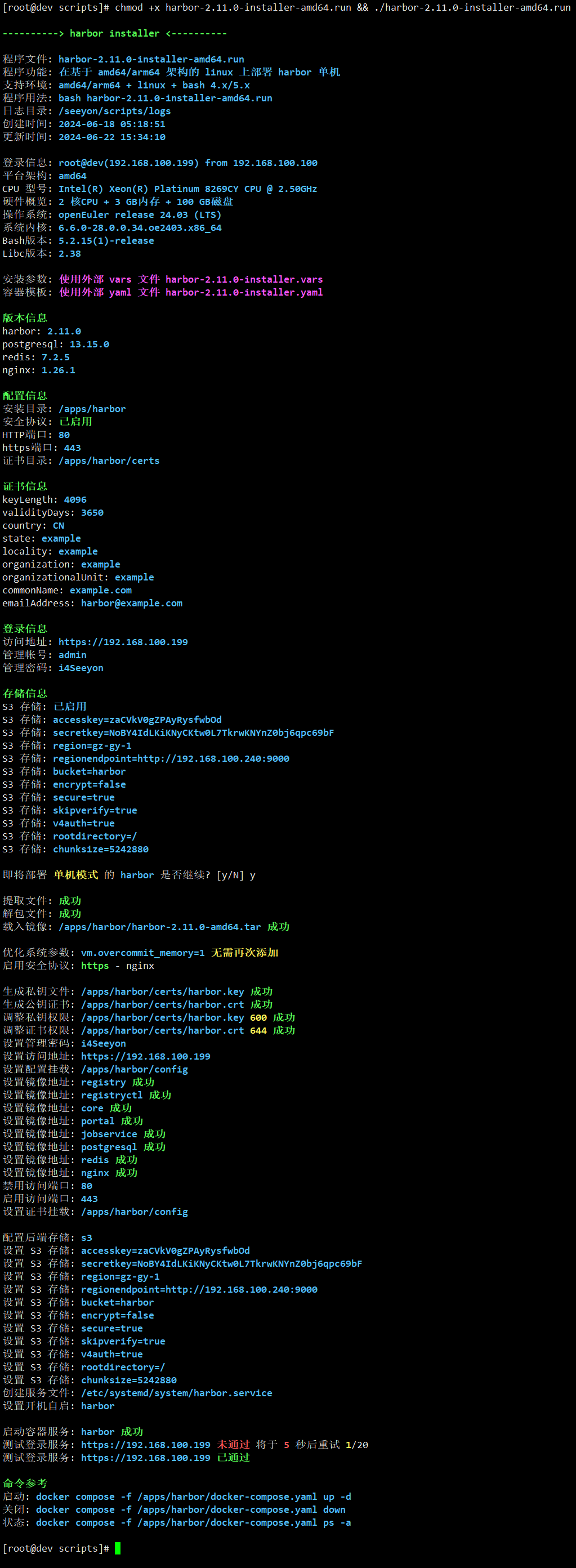Screen dimensions: 576x1568
Task: Select the creation time 2024-06-18 05:18:51
Action: (111, 123)
